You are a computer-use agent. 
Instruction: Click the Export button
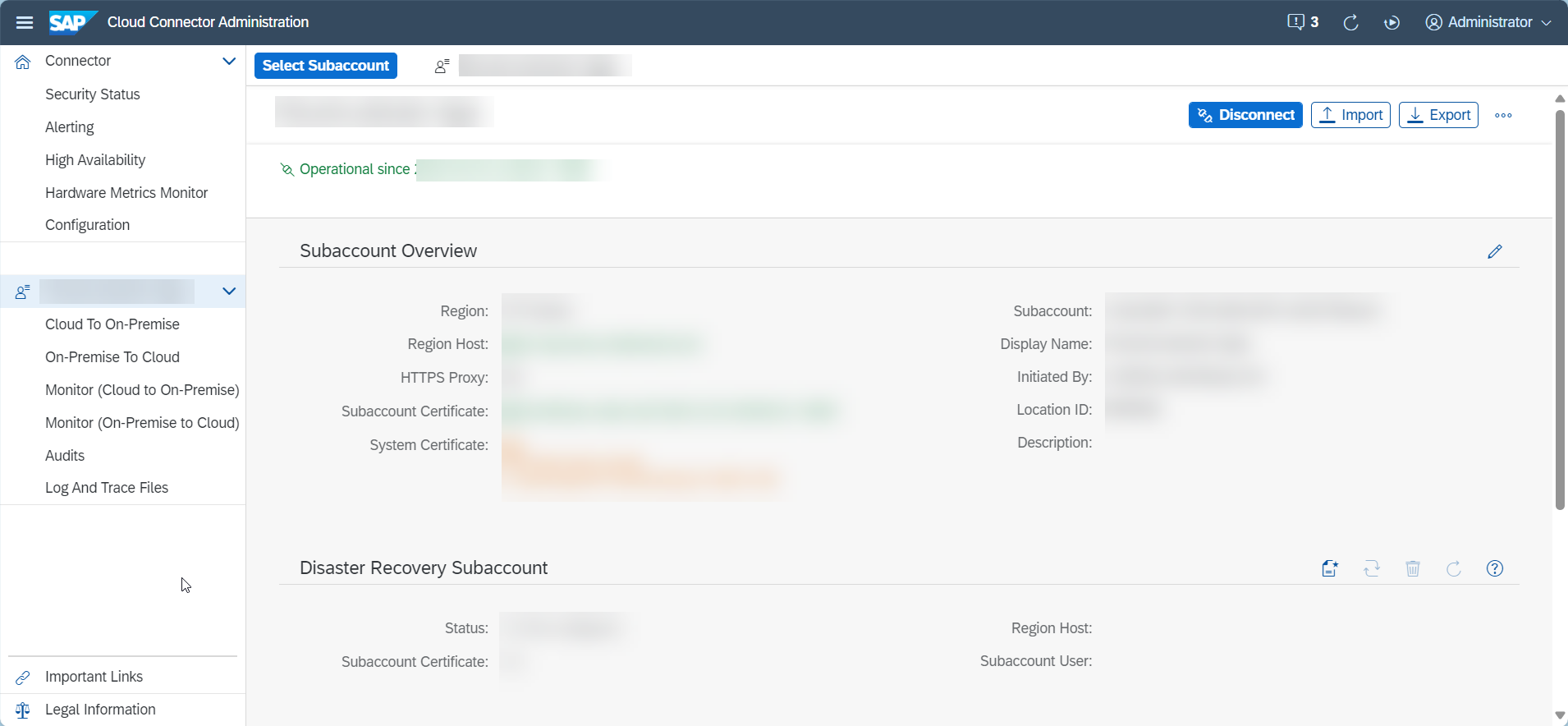[1438, 115]
